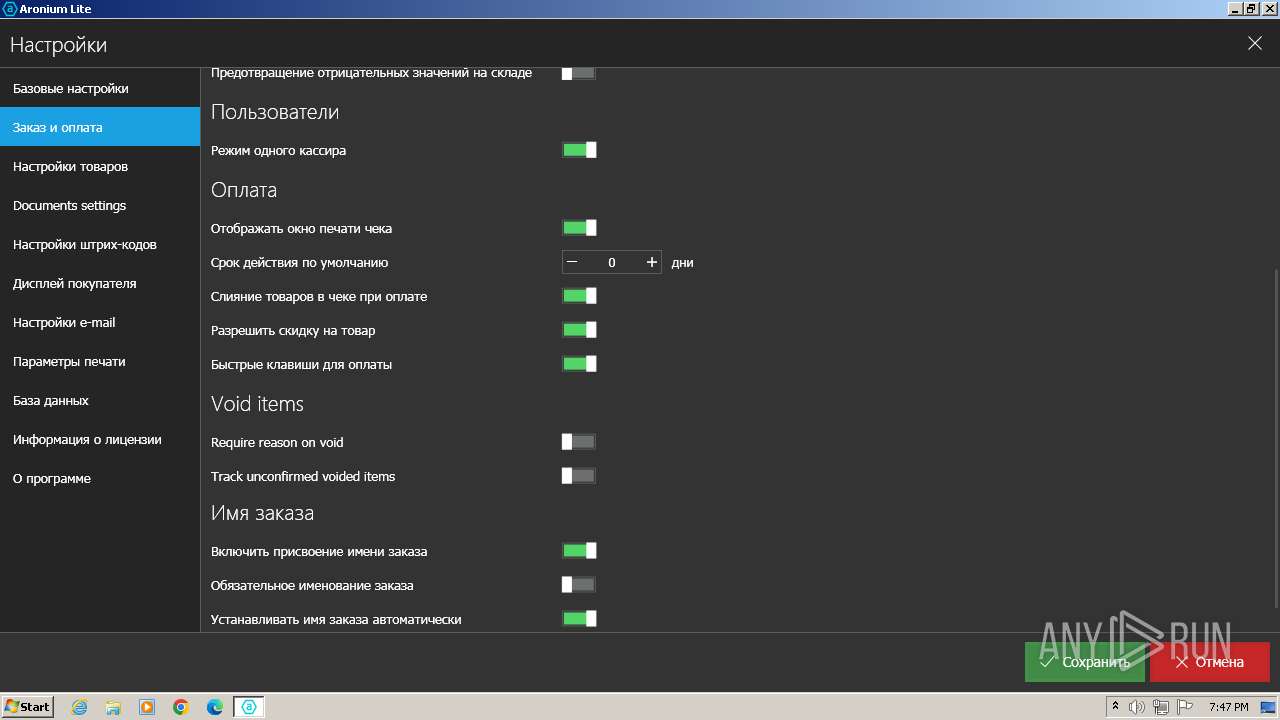Show hidden tray icons arrow
This screenshot has width=1280, height=720.
click(x=1116, y=707)
